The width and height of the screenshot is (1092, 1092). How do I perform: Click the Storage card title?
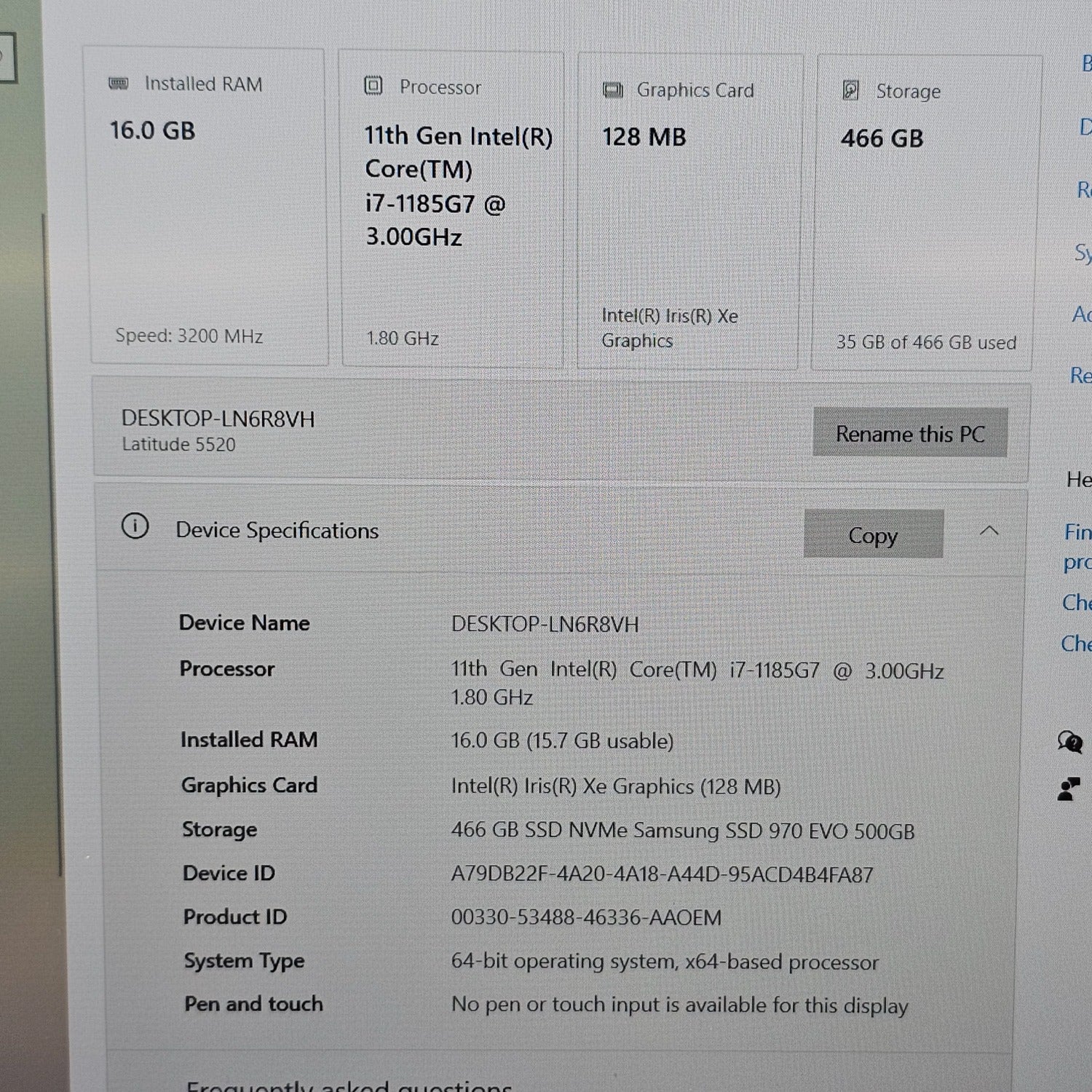[908, 92]
